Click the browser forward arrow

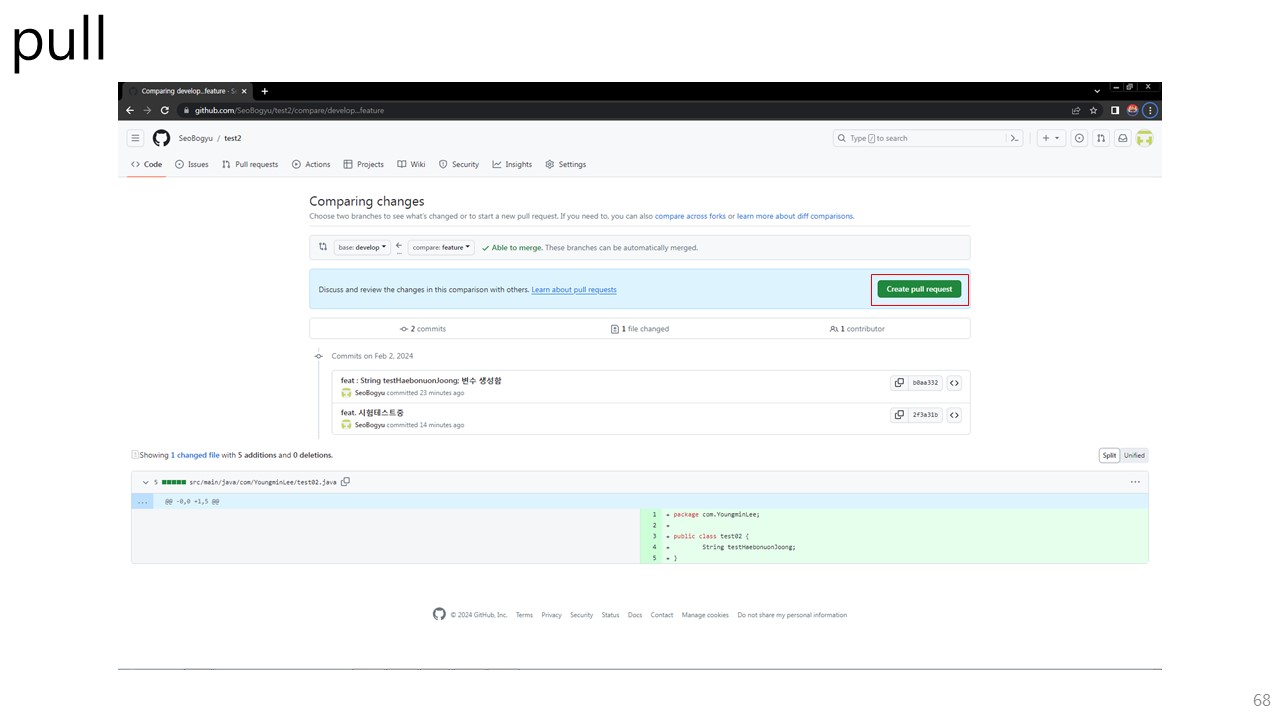148,110
